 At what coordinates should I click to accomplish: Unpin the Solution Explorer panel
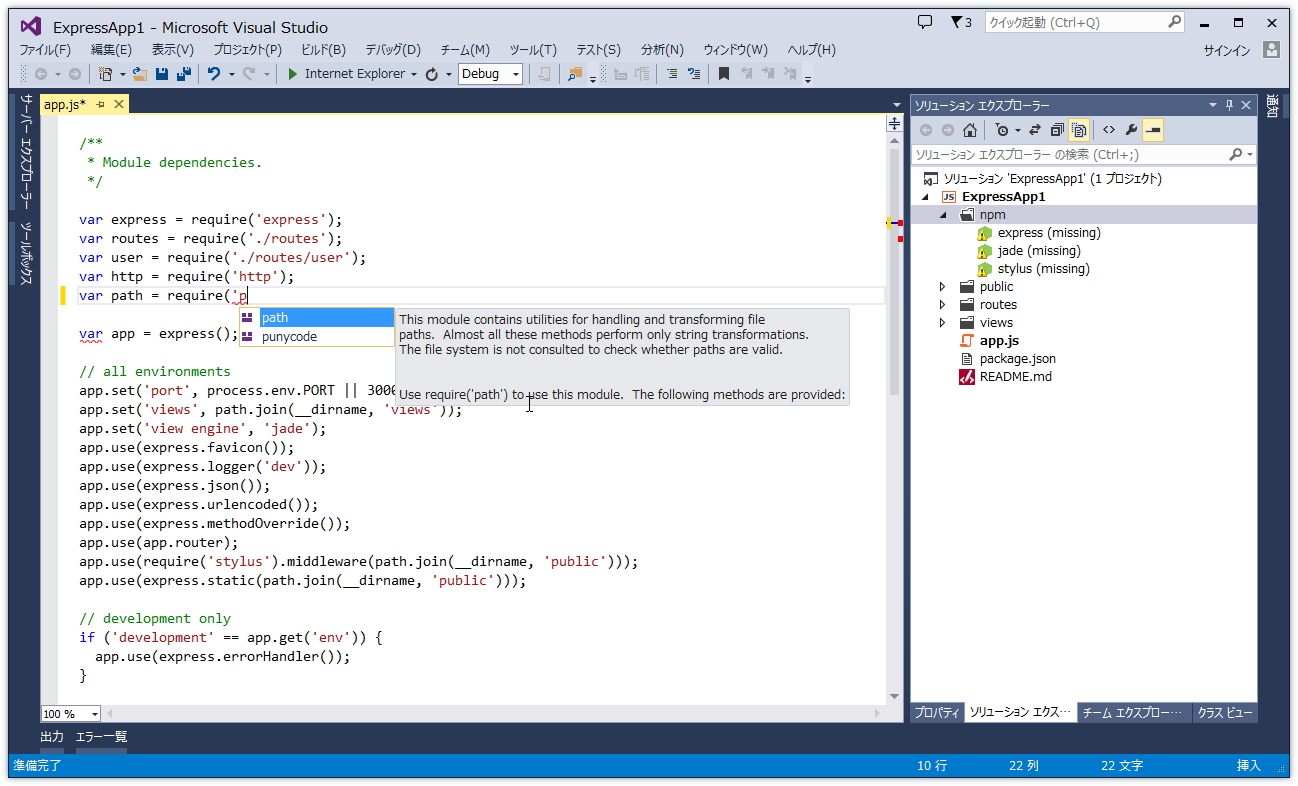pos(1227,104)
